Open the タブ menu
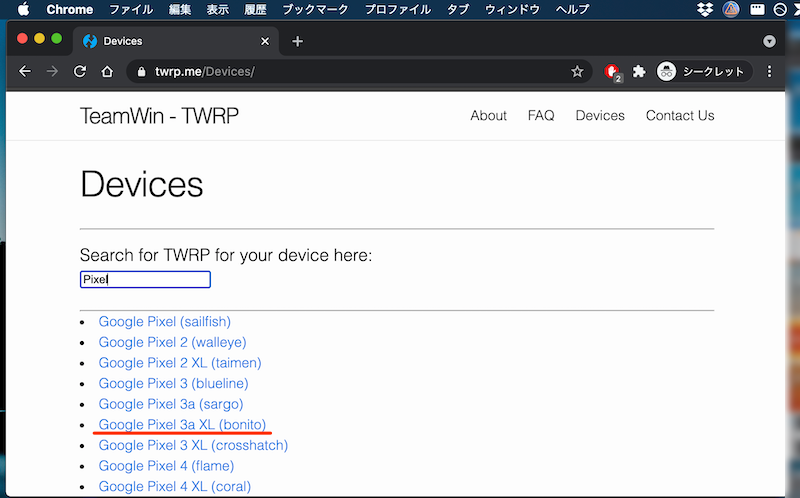800x498 pixels. click(458, 9)
